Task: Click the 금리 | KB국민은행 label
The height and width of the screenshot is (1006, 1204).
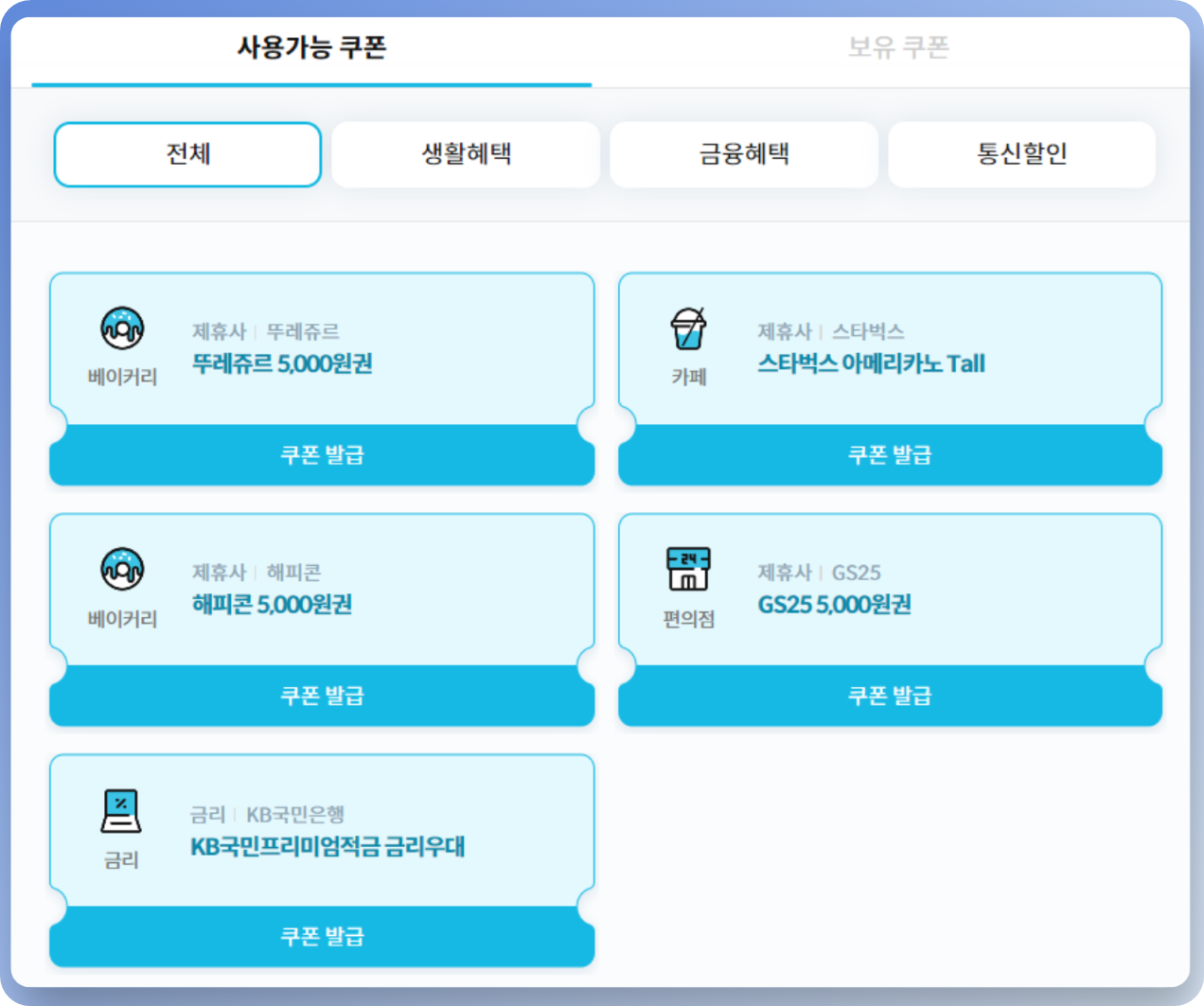Action: (x=267, y=815)
